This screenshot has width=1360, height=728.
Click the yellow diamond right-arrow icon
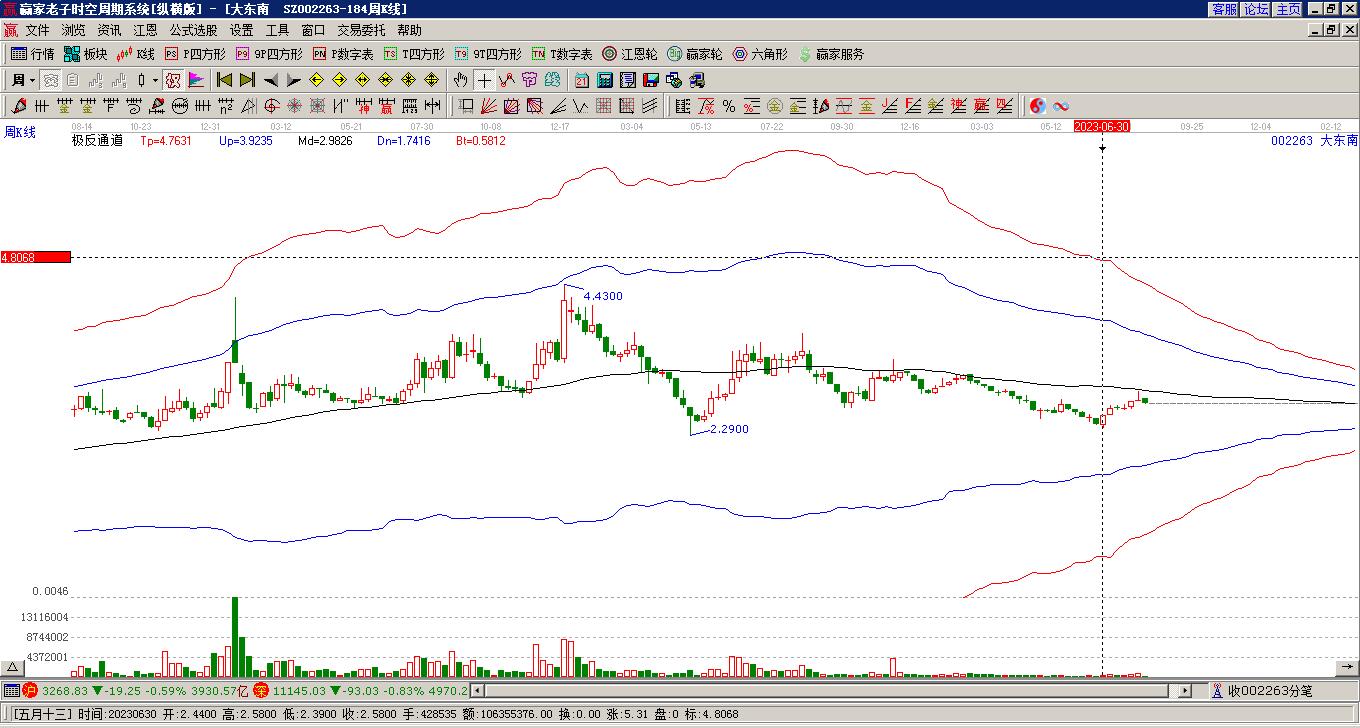coord(339,80)
